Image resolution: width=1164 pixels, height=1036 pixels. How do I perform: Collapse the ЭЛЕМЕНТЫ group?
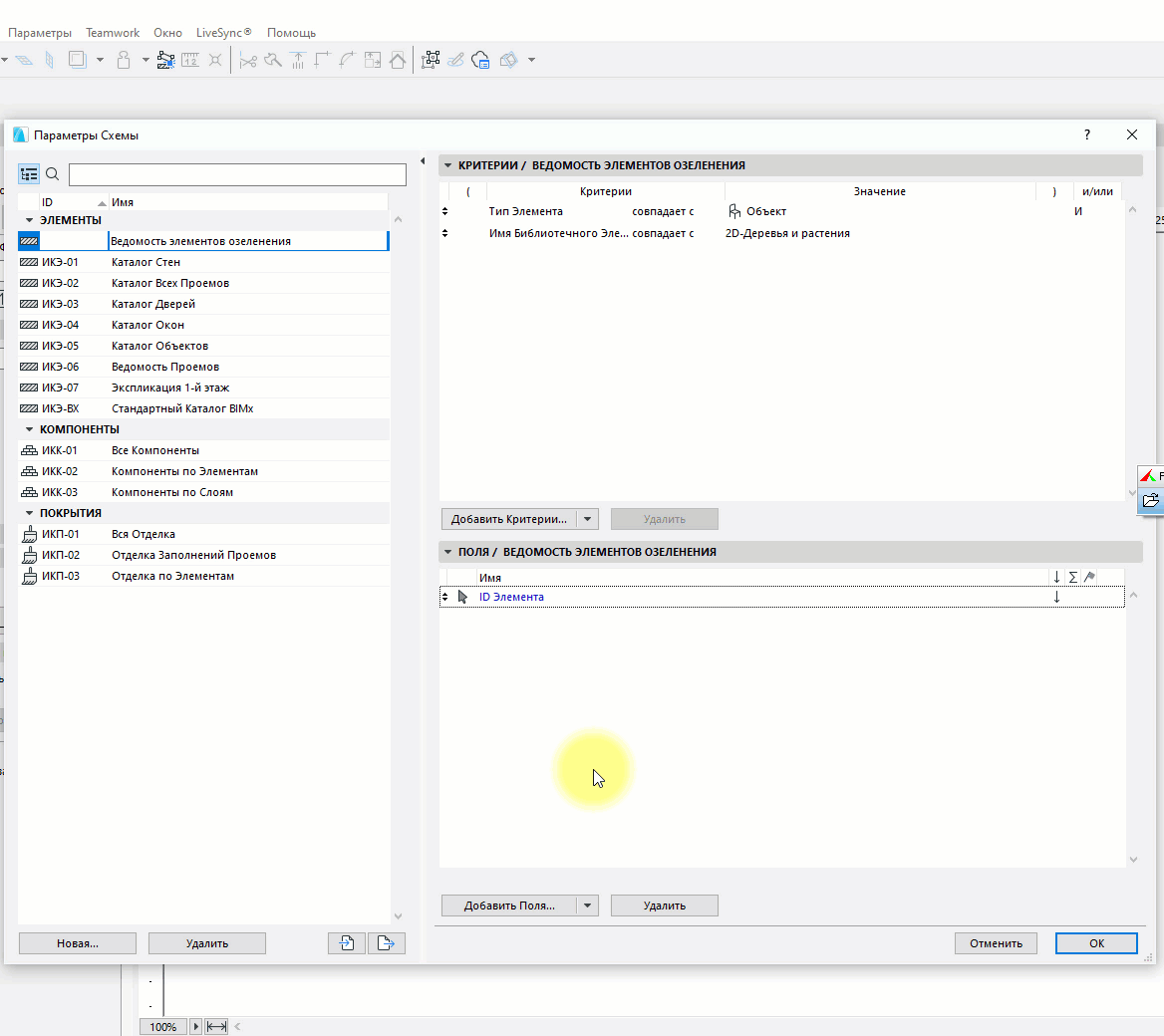pyautogui.click(x=30, y=220)
